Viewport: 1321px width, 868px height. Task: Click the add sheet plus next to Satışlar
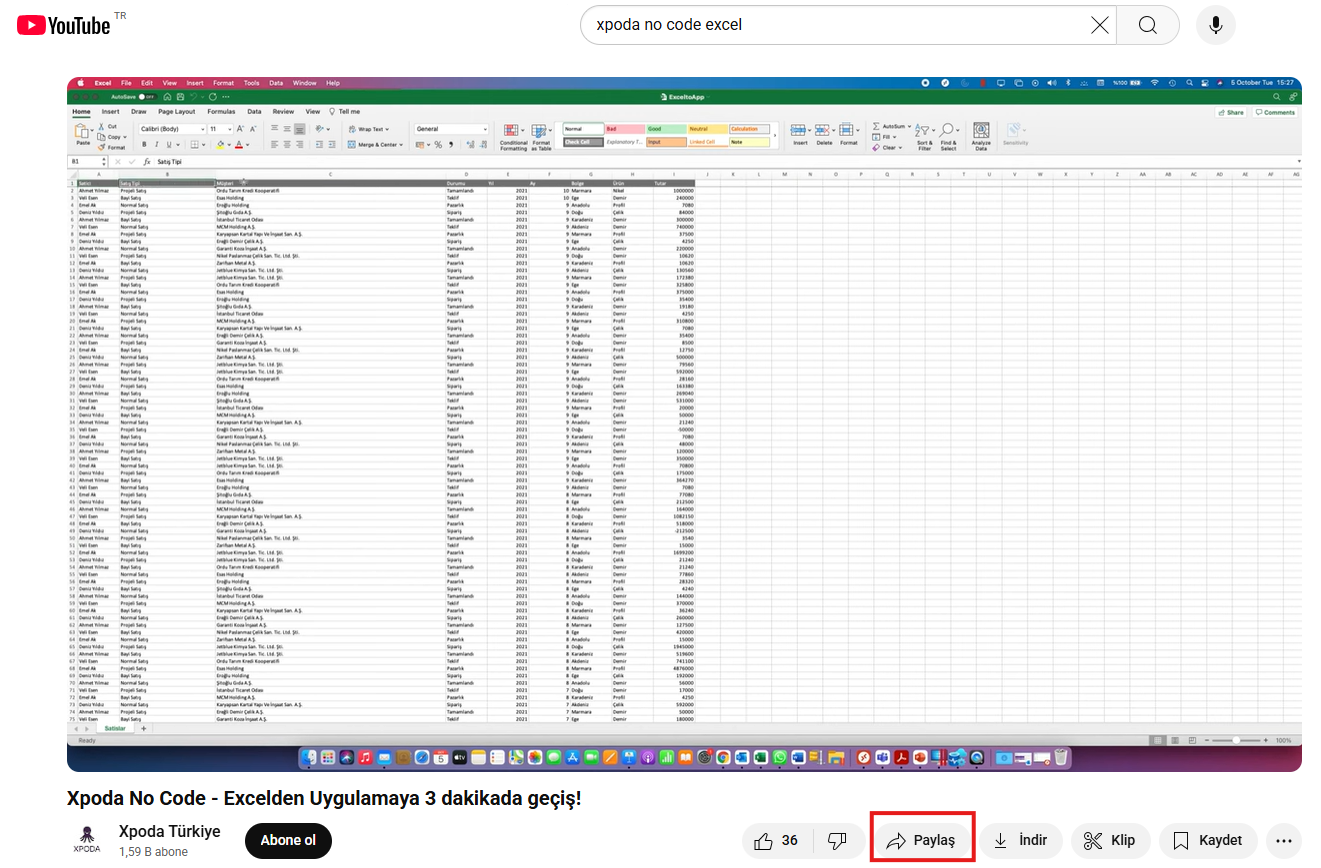coord(144,728)
